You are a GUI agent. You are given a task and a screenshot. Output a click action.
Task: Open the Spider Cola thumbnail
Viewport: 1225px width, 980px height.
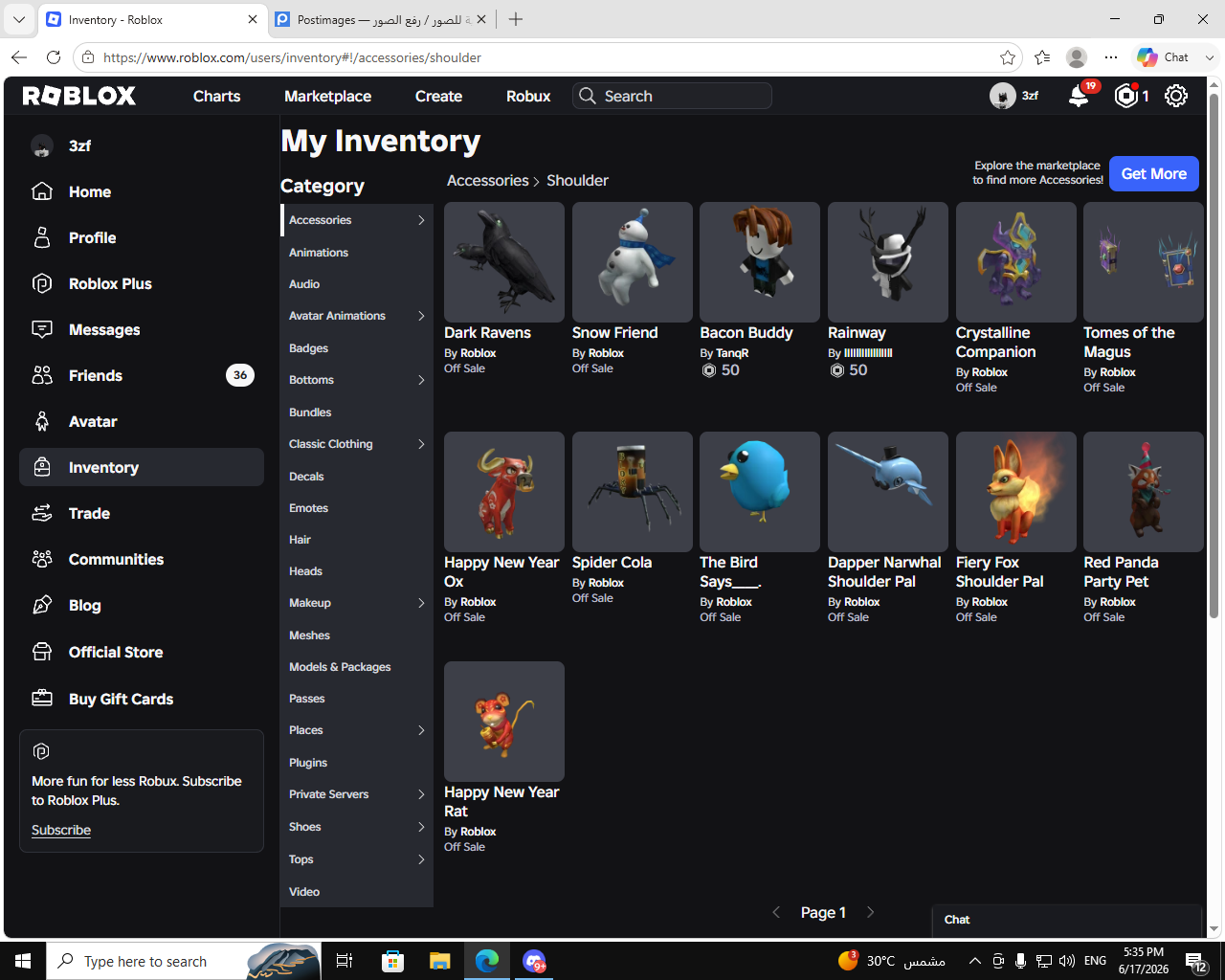[633, 492]
